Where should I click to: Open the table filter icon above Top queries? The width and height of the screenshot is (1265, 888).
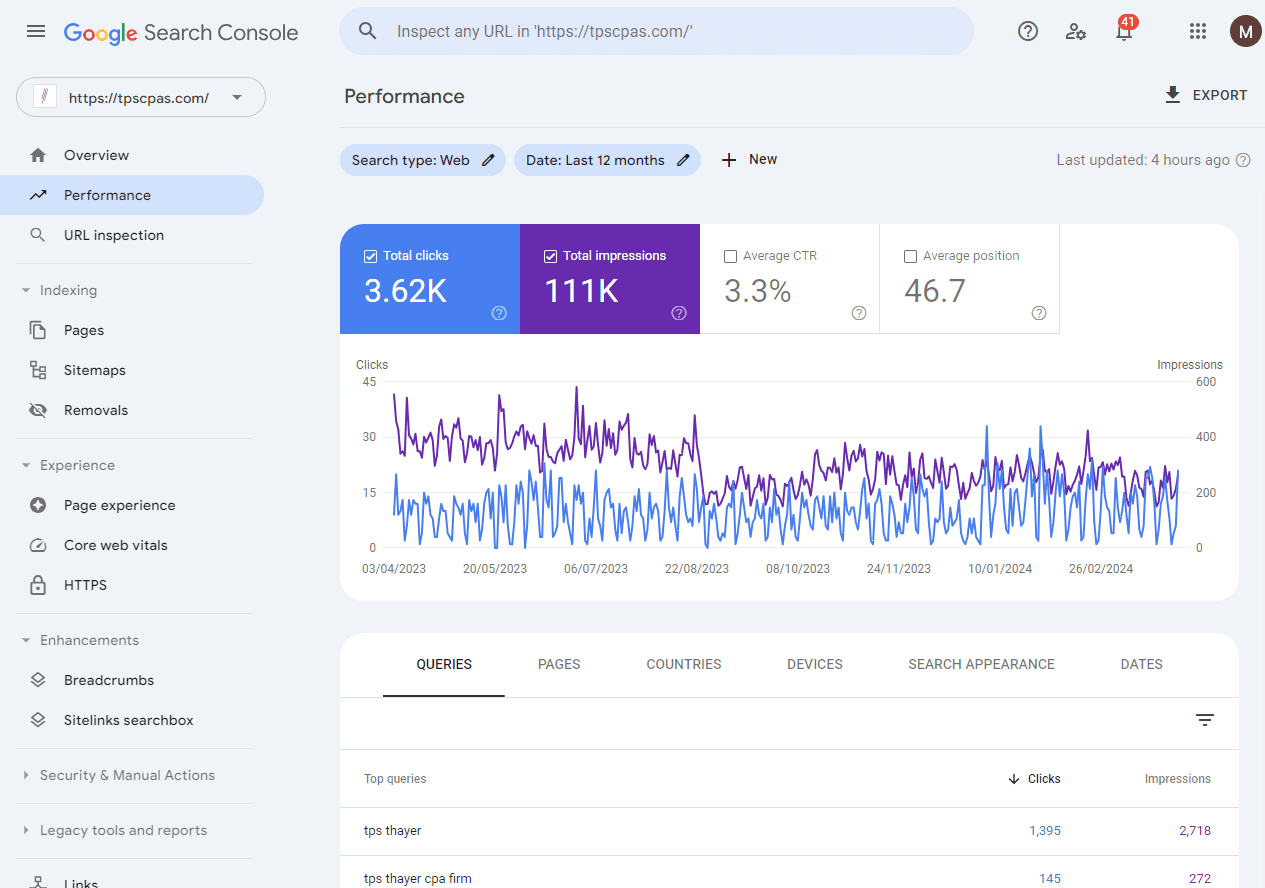[x=1204, y=721]
